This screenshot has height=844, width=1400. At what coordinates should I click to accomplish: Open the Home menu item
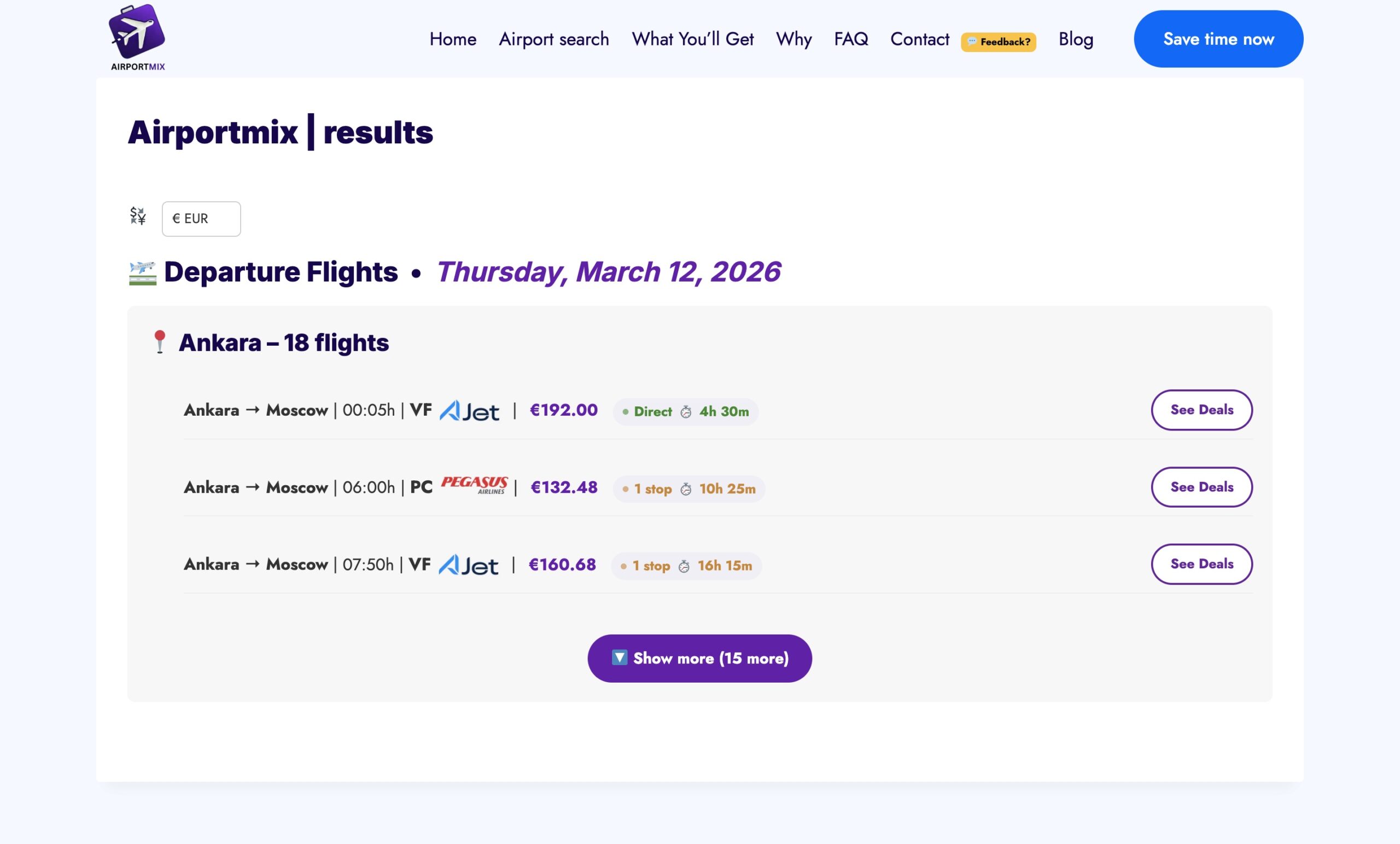point(453,39)
